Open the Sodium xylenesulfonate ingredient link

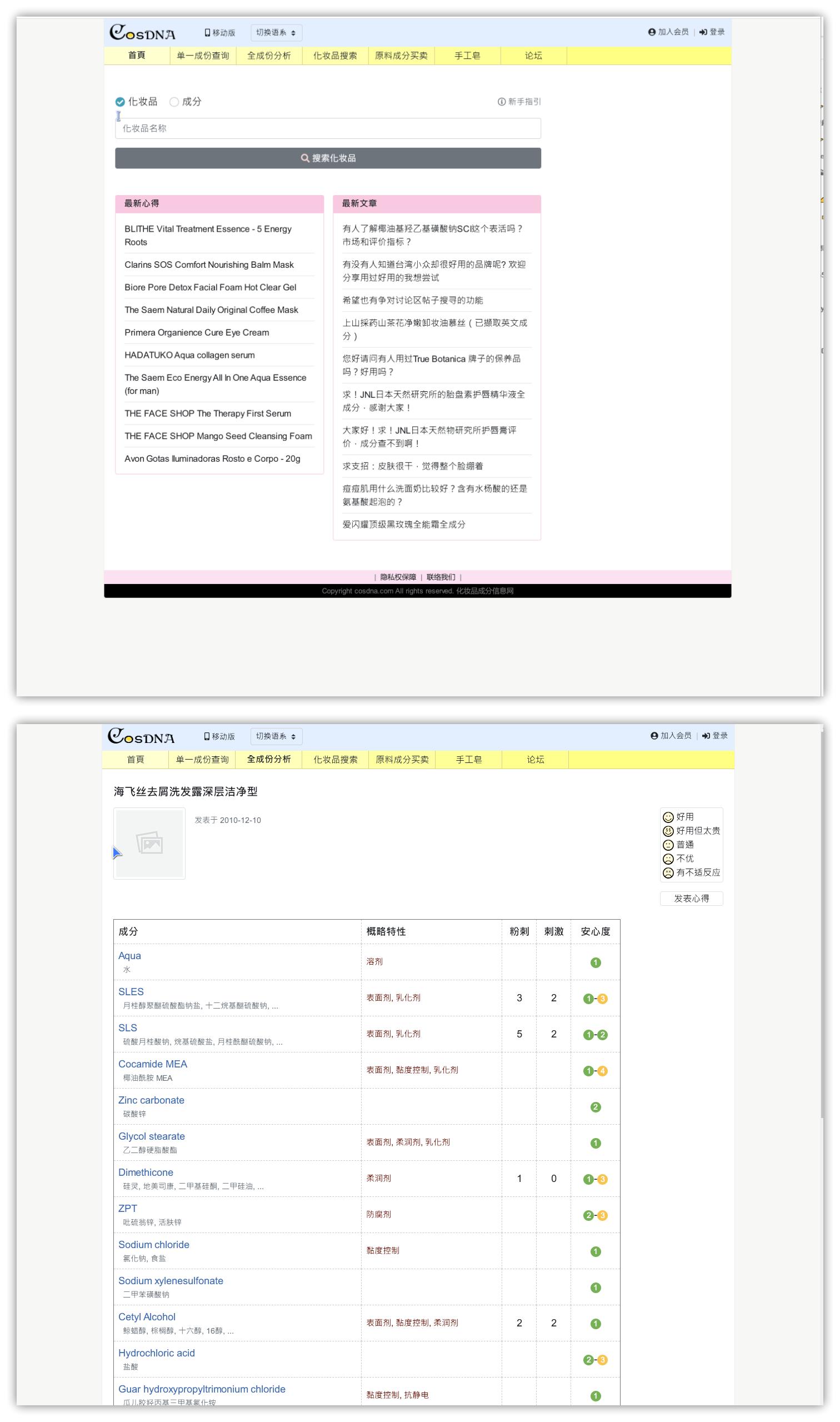tap(171, 1281)
